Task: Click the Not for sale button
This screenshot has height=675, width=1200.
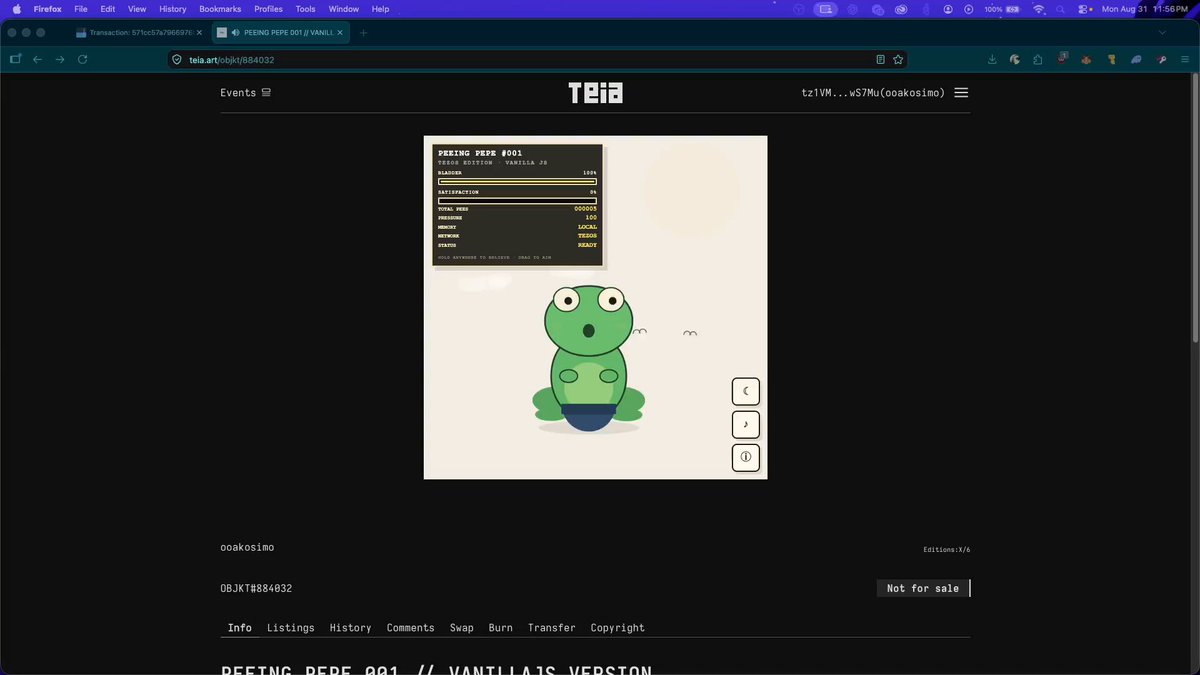Action: 923,588
